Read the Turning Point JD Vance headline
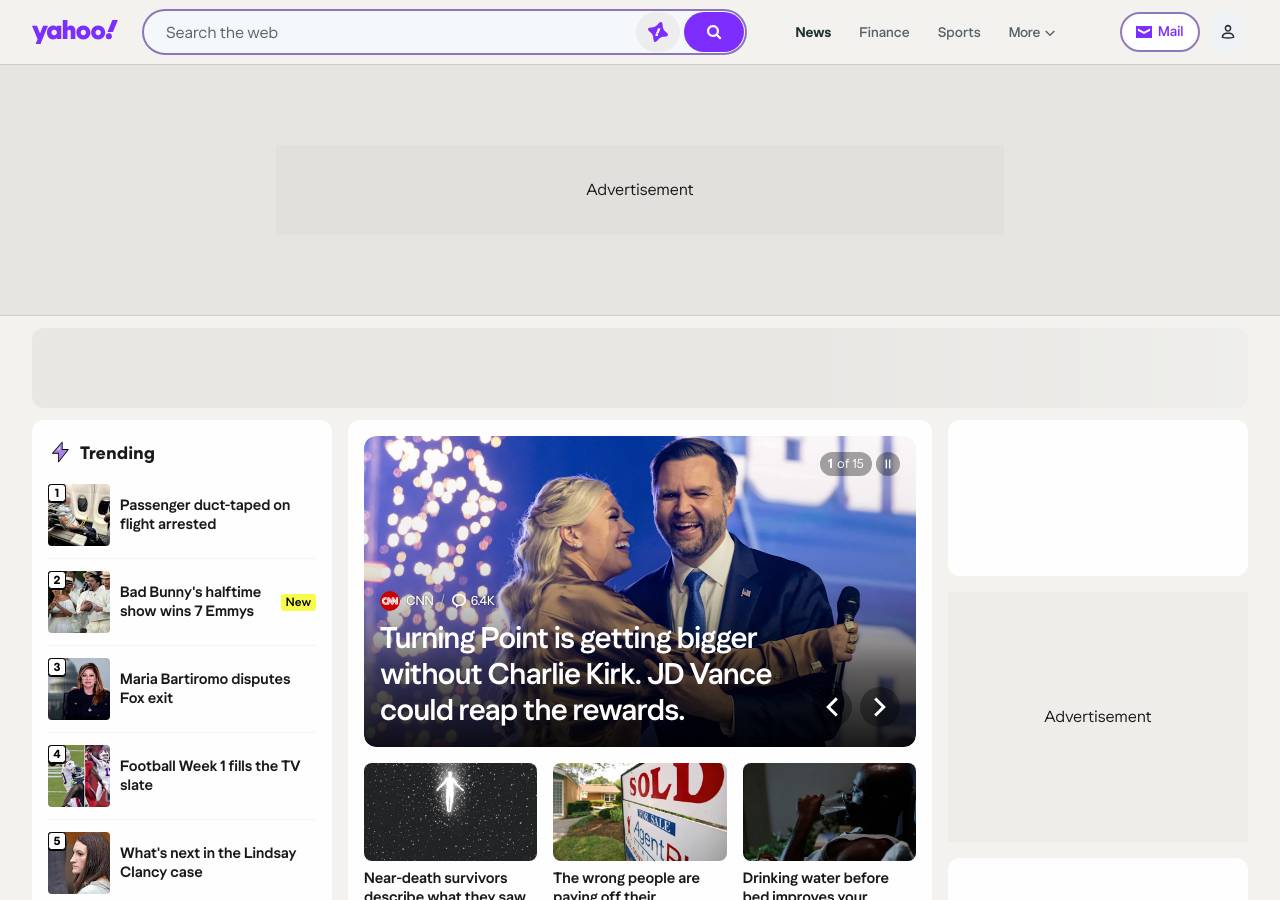Screen dimensions: 1280x900 click(576, 674)
